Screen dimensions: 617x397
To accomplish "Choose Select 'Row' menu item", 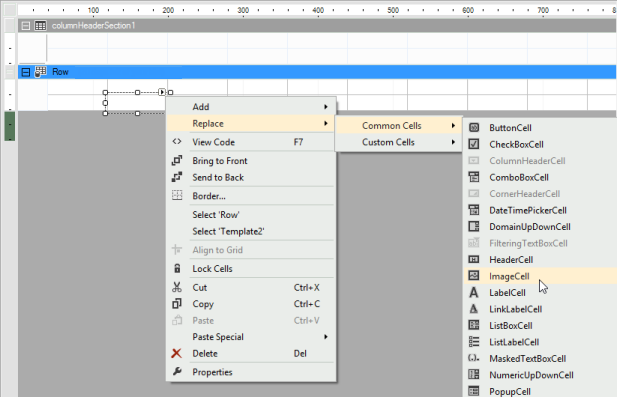I will tap(252, 214).
